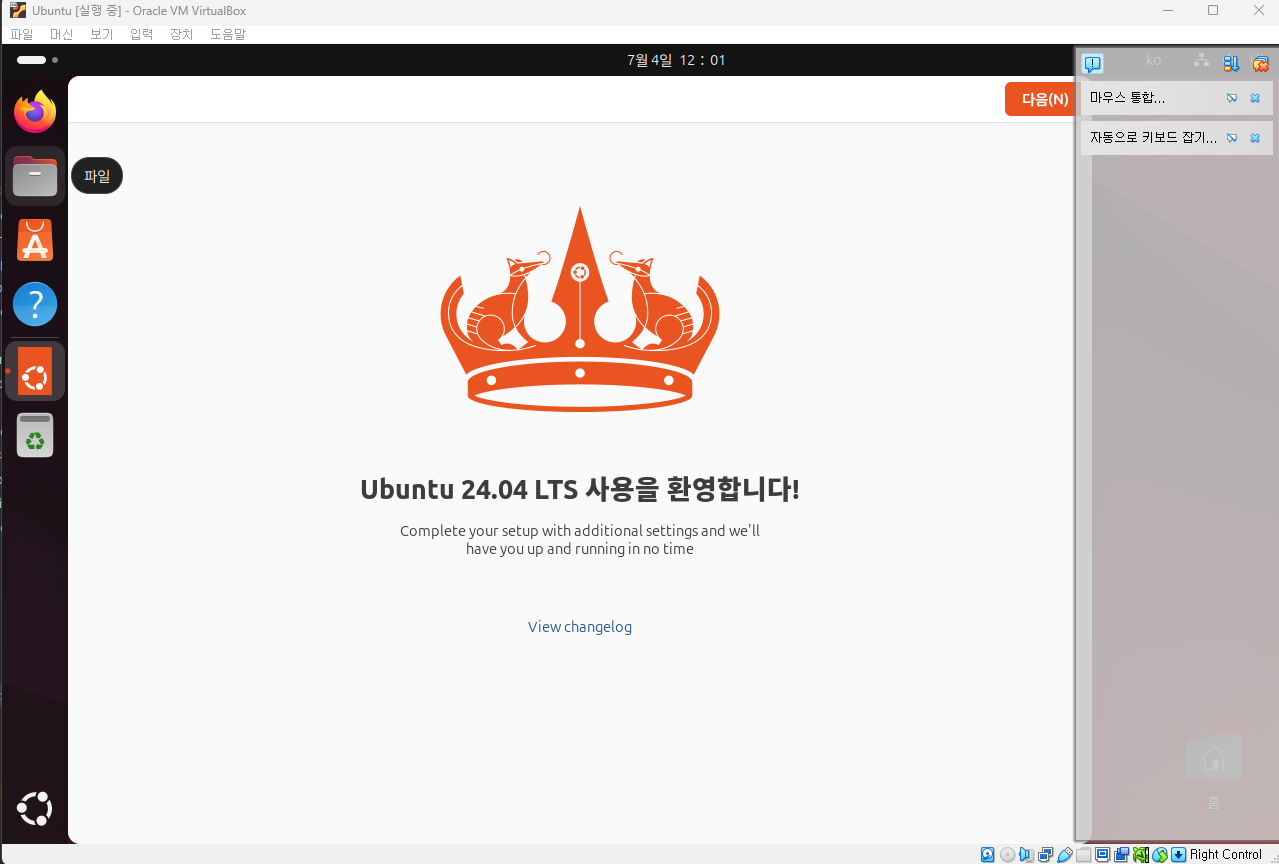The width and height of the screenshot is (1279, 864).
Task: Open the 입력 menu
Action: pyautogui.click(x=141, y=34)
